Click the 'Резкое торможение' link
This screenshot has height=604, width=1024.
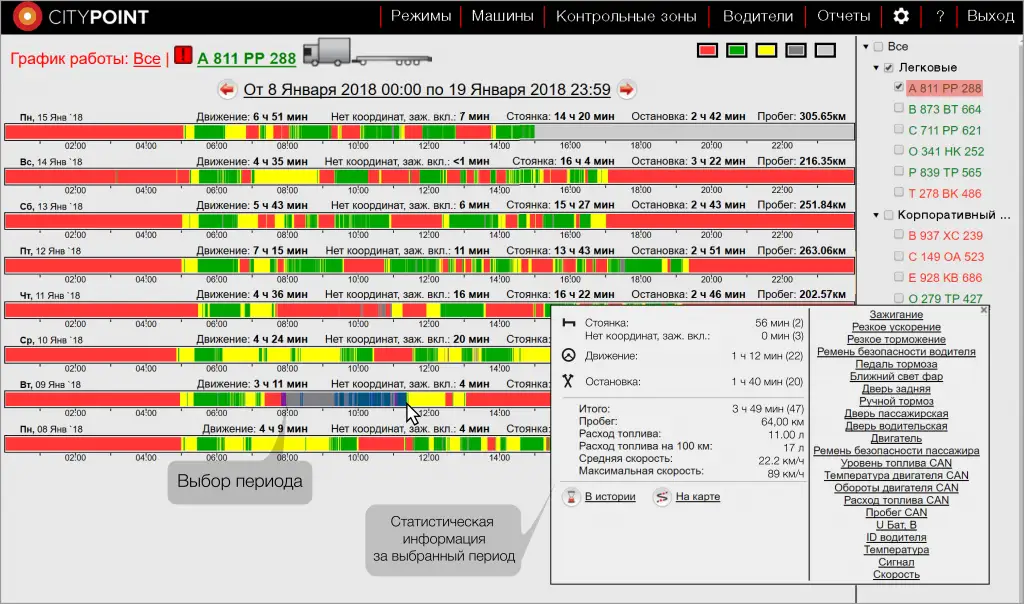point(896,340)
